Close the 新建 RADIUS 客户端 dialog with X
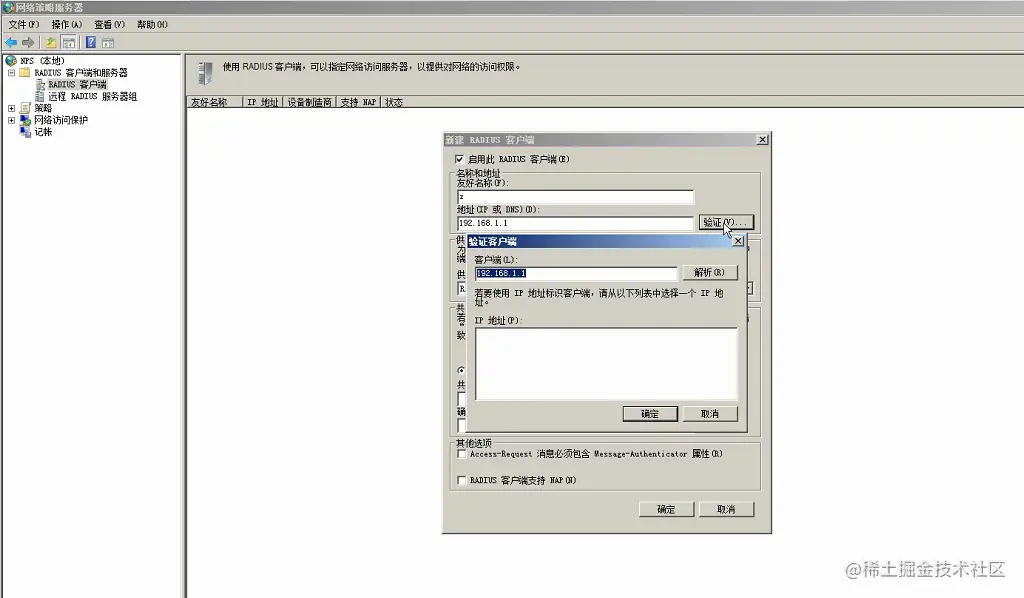 tap(762, 140)
